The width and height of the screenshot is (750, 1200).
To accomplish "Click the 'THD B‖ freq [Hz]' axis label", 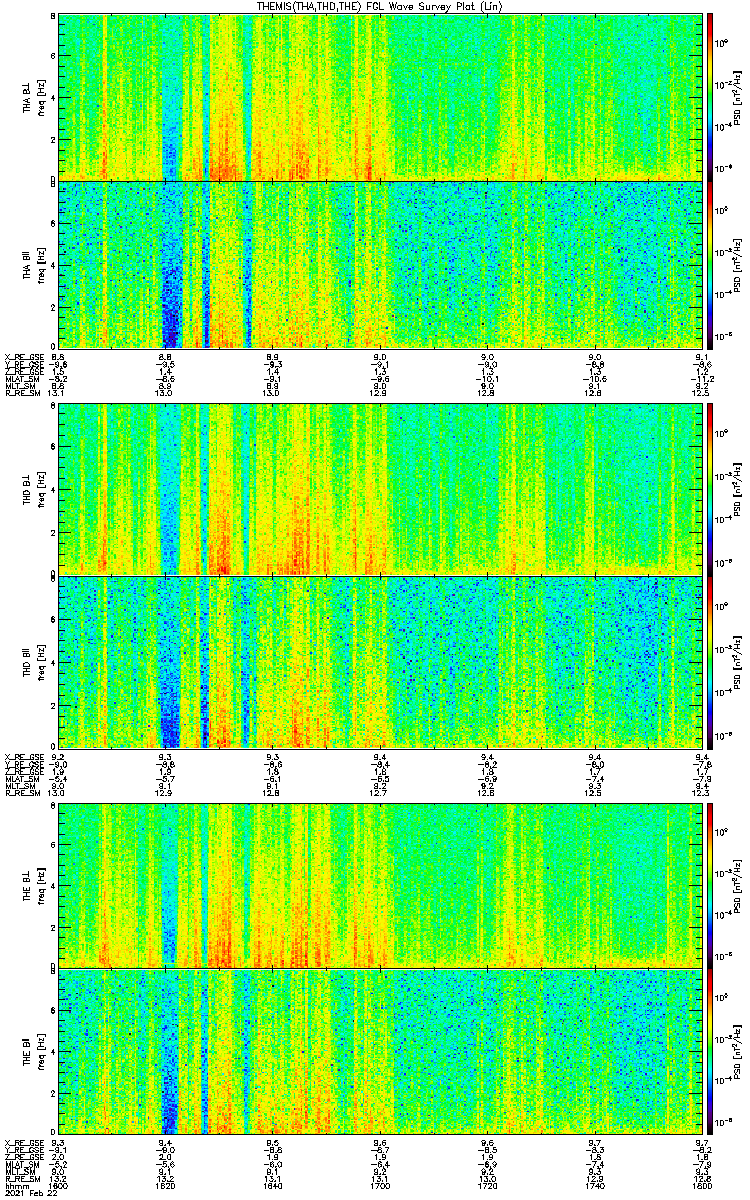I will pos(33,662).
